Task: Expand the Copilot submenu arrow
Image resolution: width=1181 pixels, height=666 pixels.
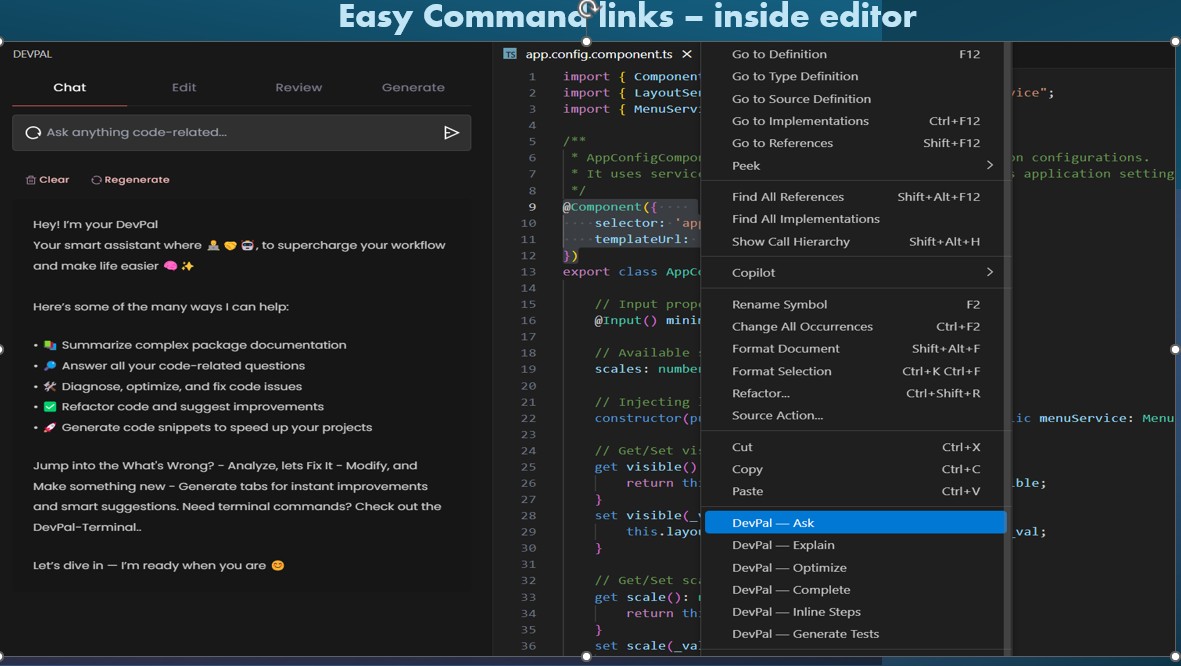Action: point(990,272)
